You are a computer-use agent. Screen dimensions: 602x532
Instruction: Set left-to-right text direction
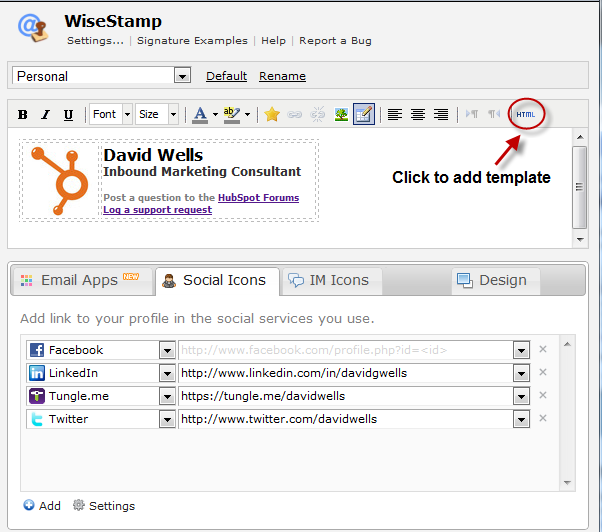(472, 114)
